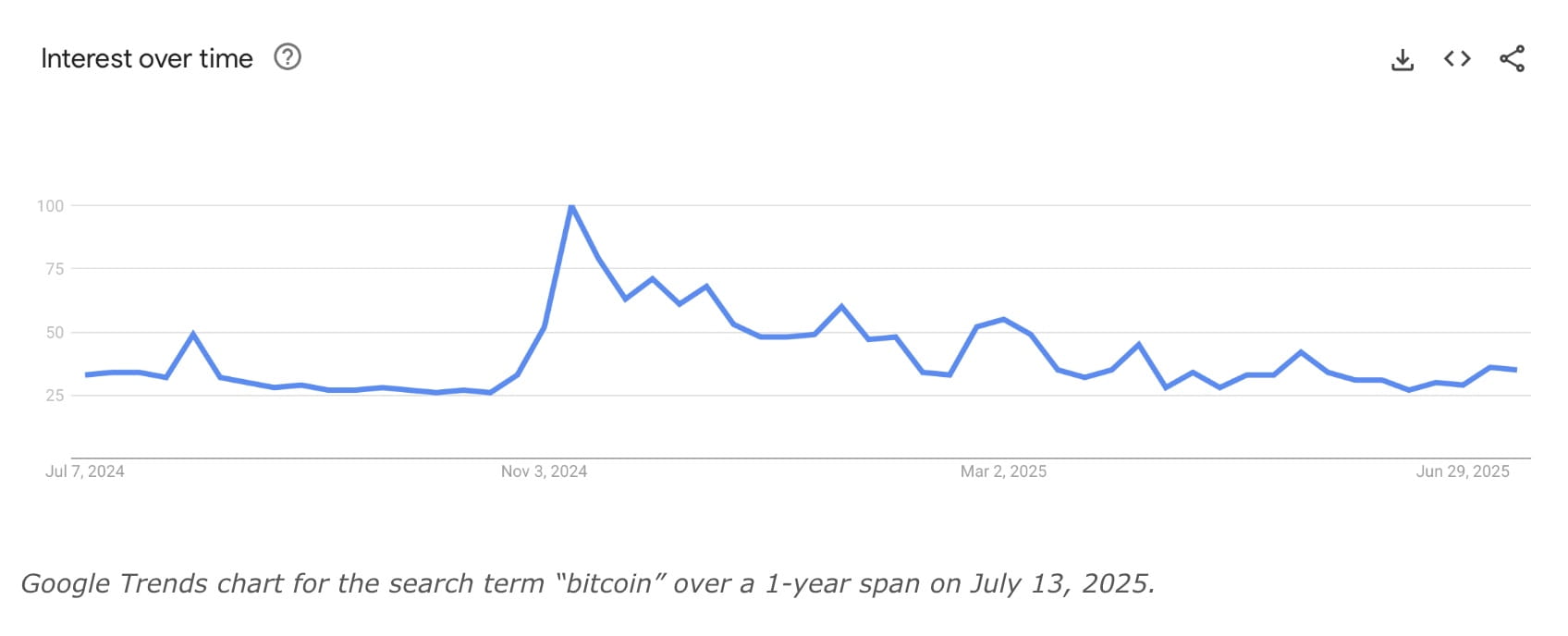Image resolution: width=1568 pixels, height=636 pixels.
Task: Select the peak point at value 100
Action: tap(571, 206)
